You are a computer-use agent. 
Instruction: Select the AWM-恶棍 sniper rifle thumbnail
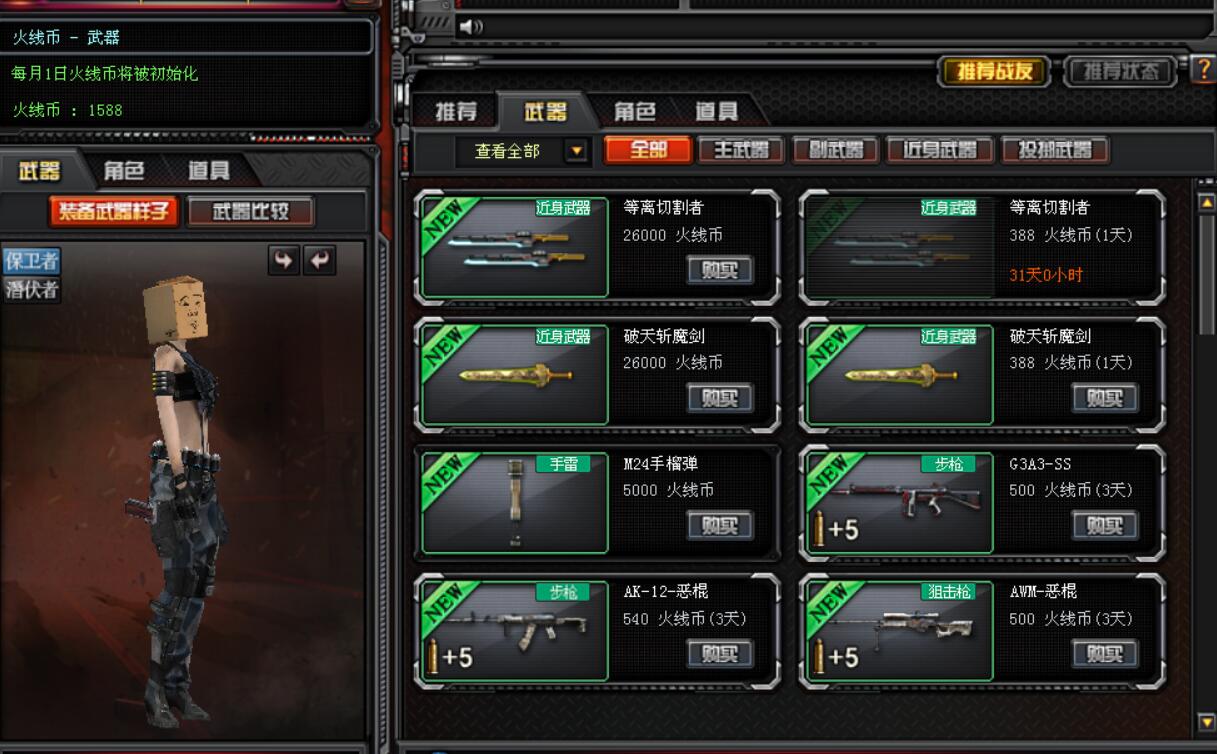tap(900, 630)
